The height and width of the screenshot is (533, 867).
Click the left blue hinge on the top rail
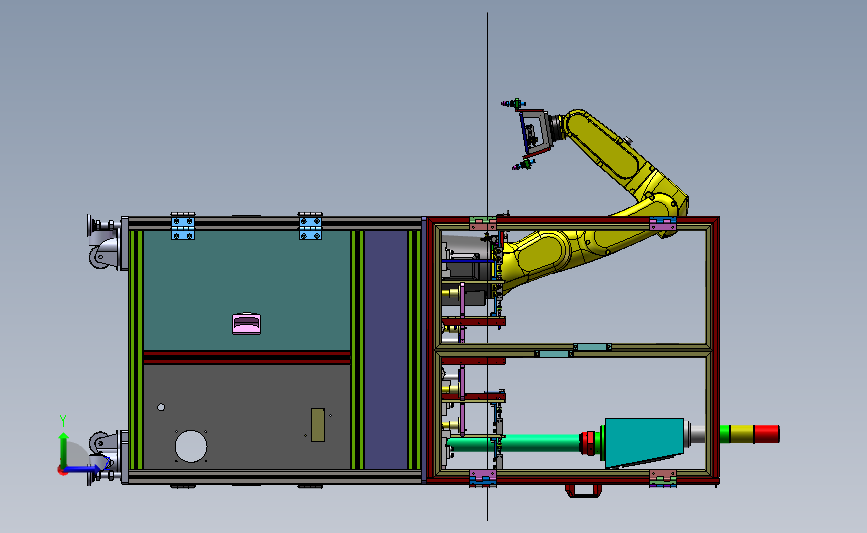pyautogui.click(x=182, y=226)
